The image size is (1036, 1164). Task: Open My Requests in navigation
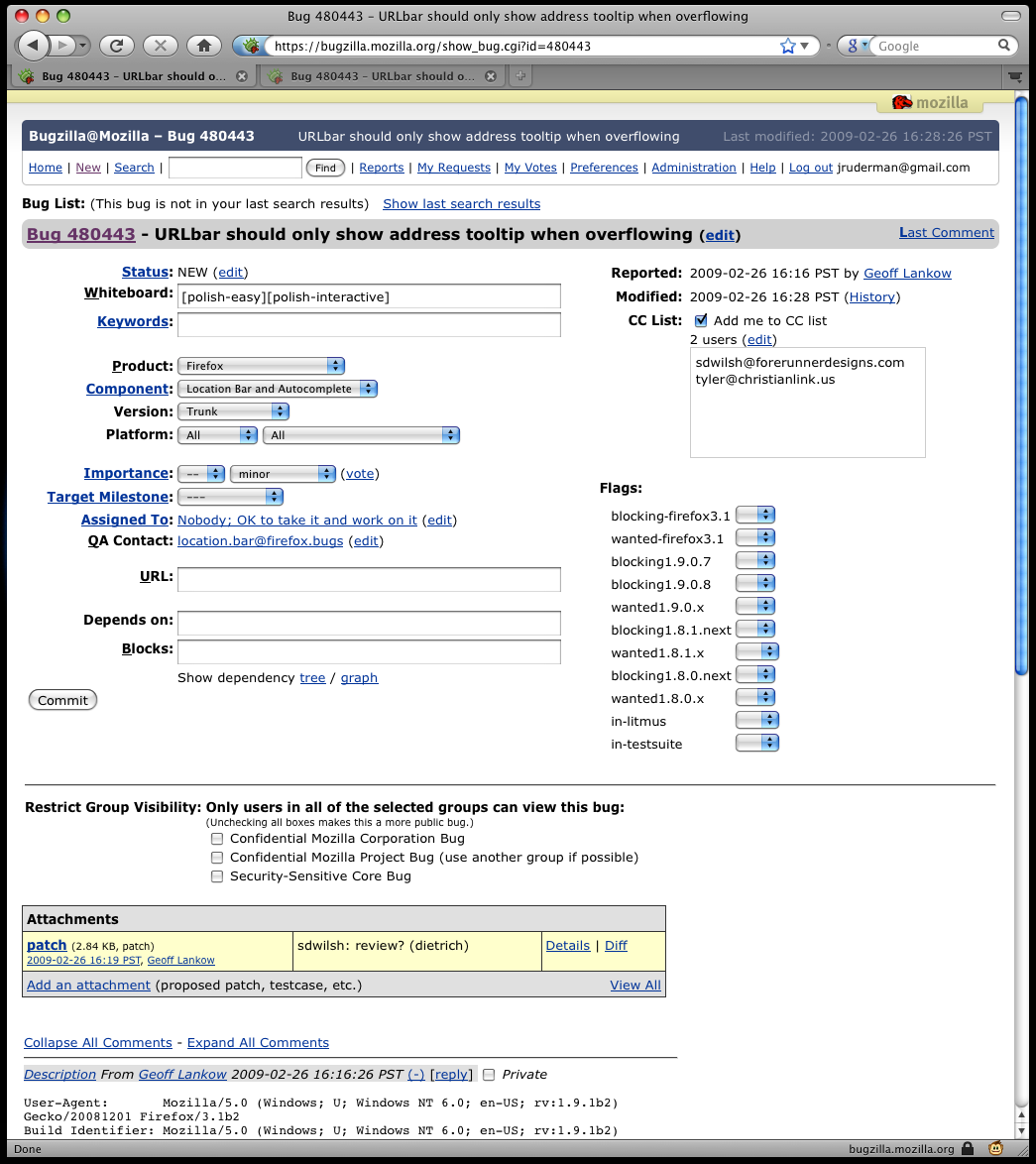click(453, 168)
